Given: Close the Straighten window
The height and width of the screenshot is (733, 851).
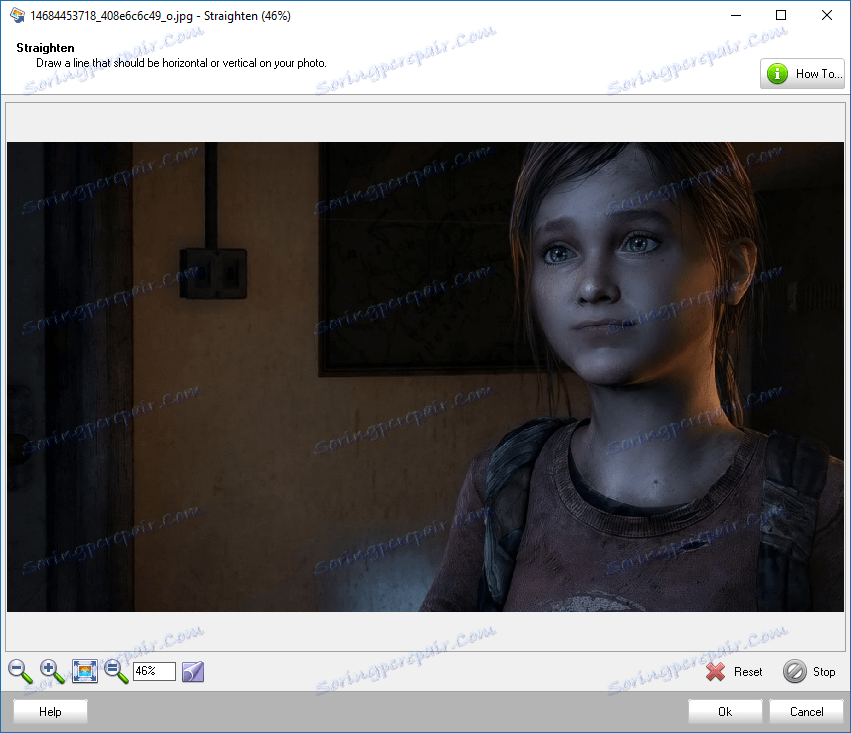Looking at the screenshot, I should tap(827, 15).
